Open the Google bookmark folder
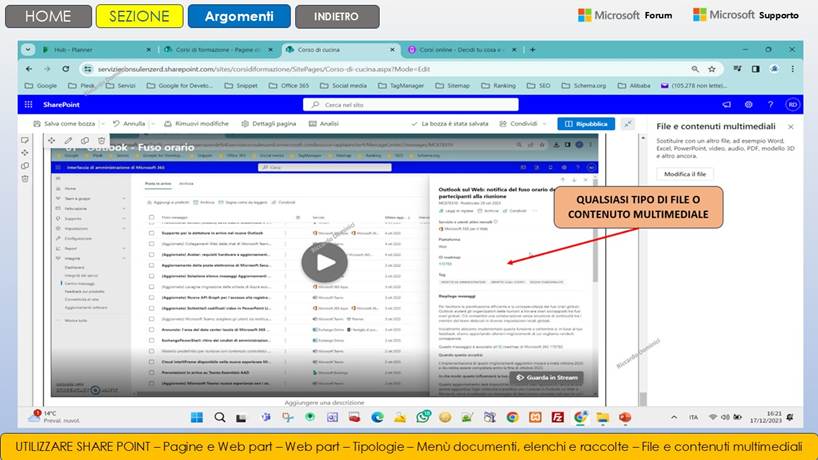Viewport: 818px width, 460px height. 41,86
